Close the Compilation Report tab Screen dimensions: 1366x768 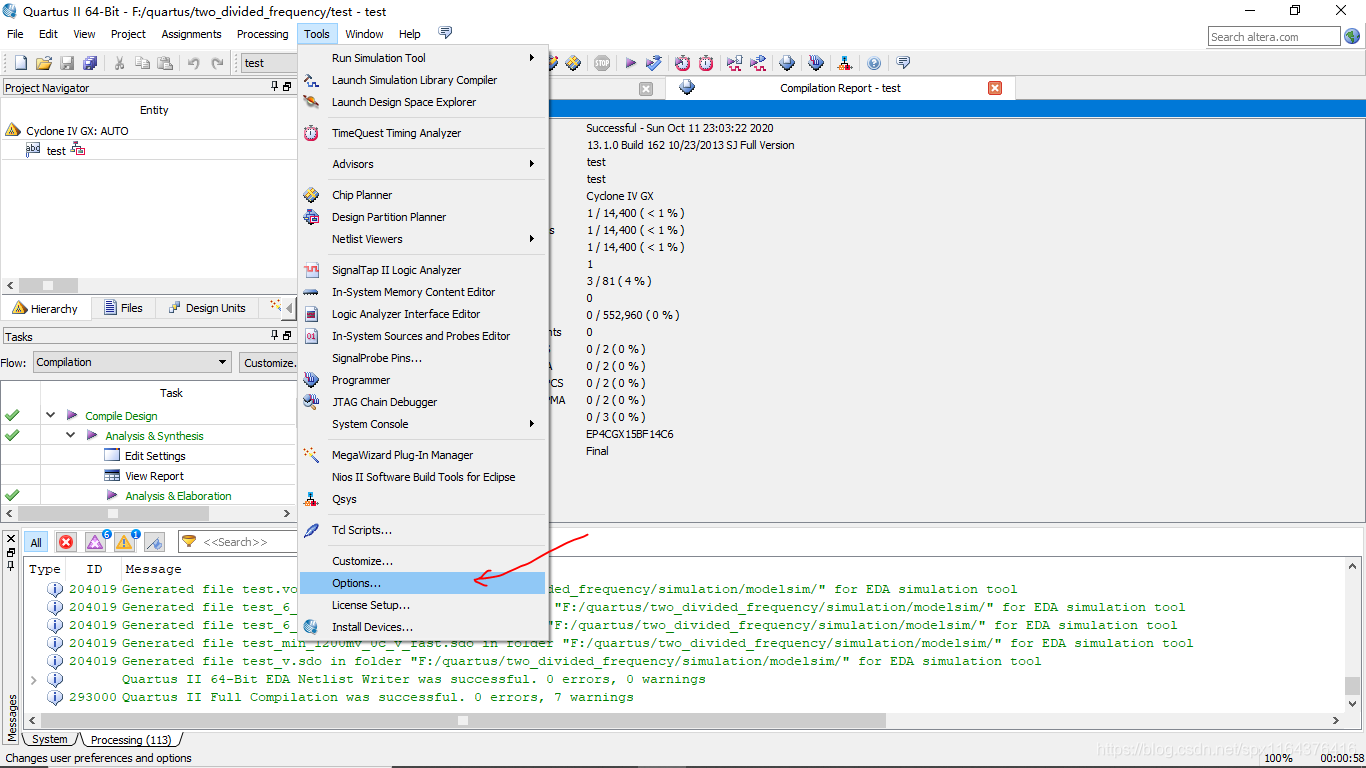995,88
